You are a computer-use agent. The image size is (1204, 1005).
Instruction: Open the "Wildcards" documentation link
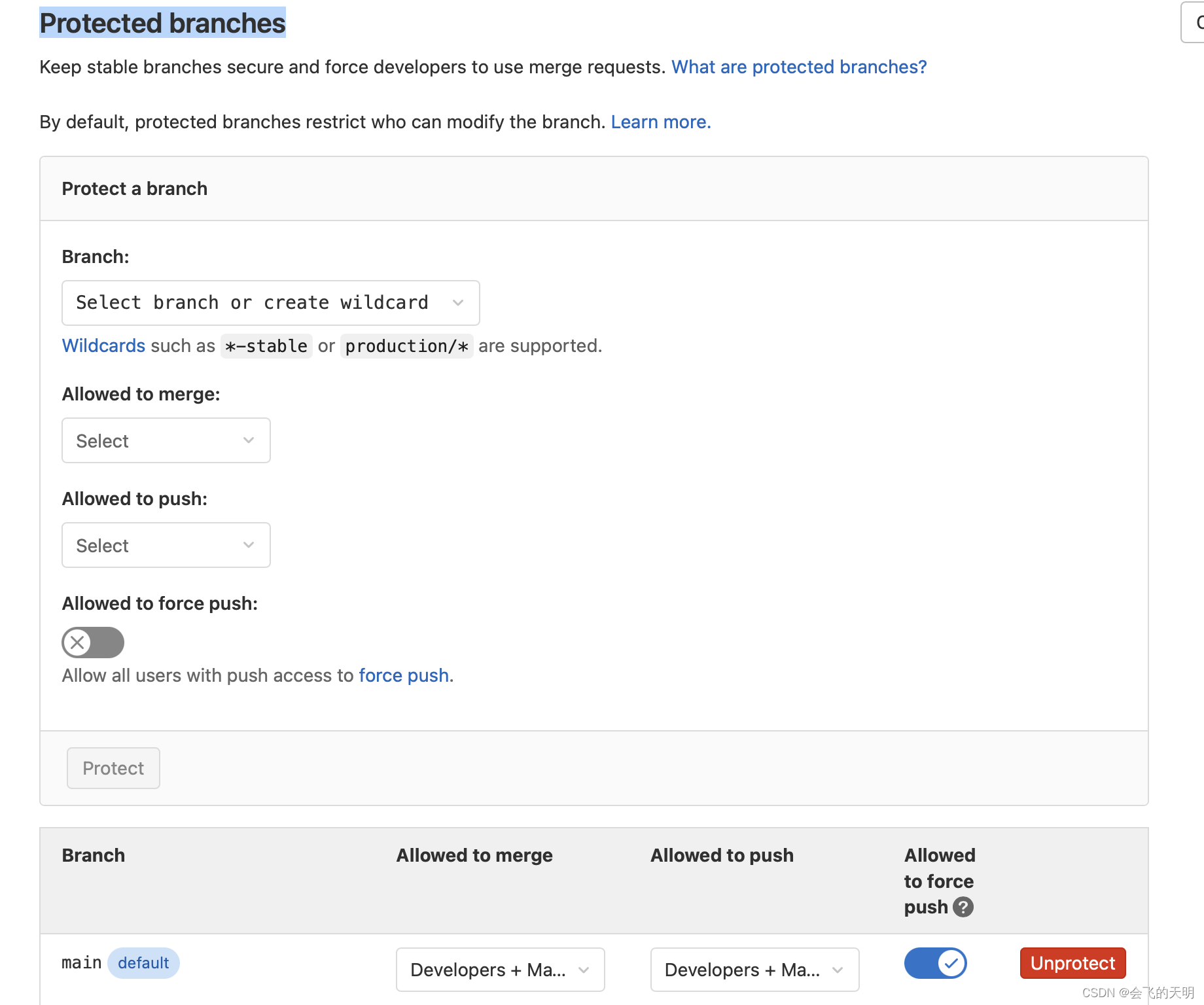[103, 345]
